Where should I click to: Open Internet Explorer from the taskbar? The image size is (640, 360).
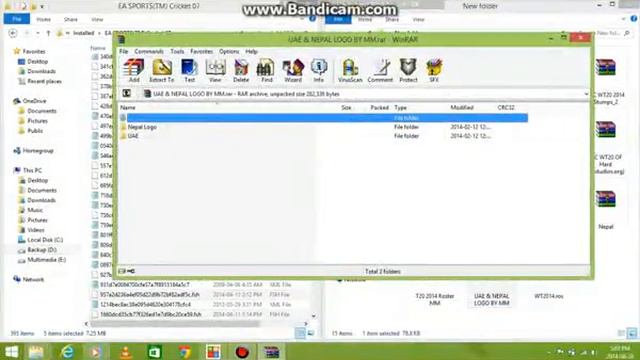tap(67, 351)
